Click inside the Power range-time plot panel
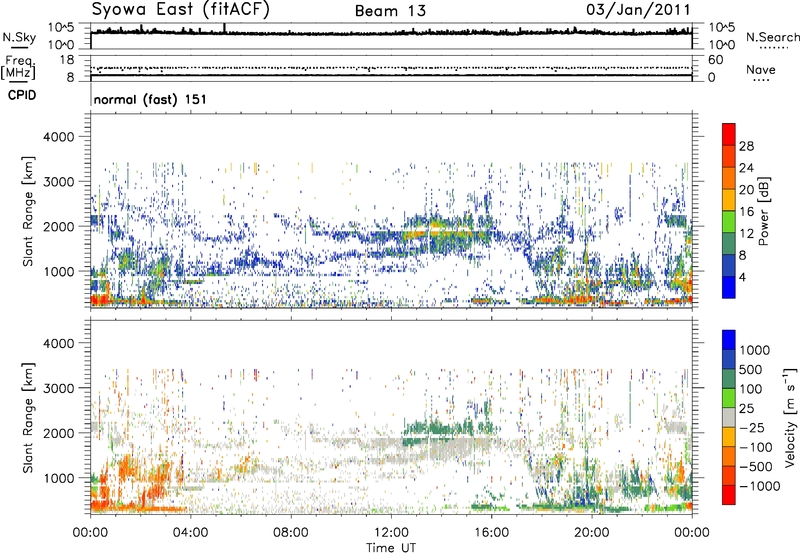The width and height of the screenshot is (800, 554). pos(391,211)
